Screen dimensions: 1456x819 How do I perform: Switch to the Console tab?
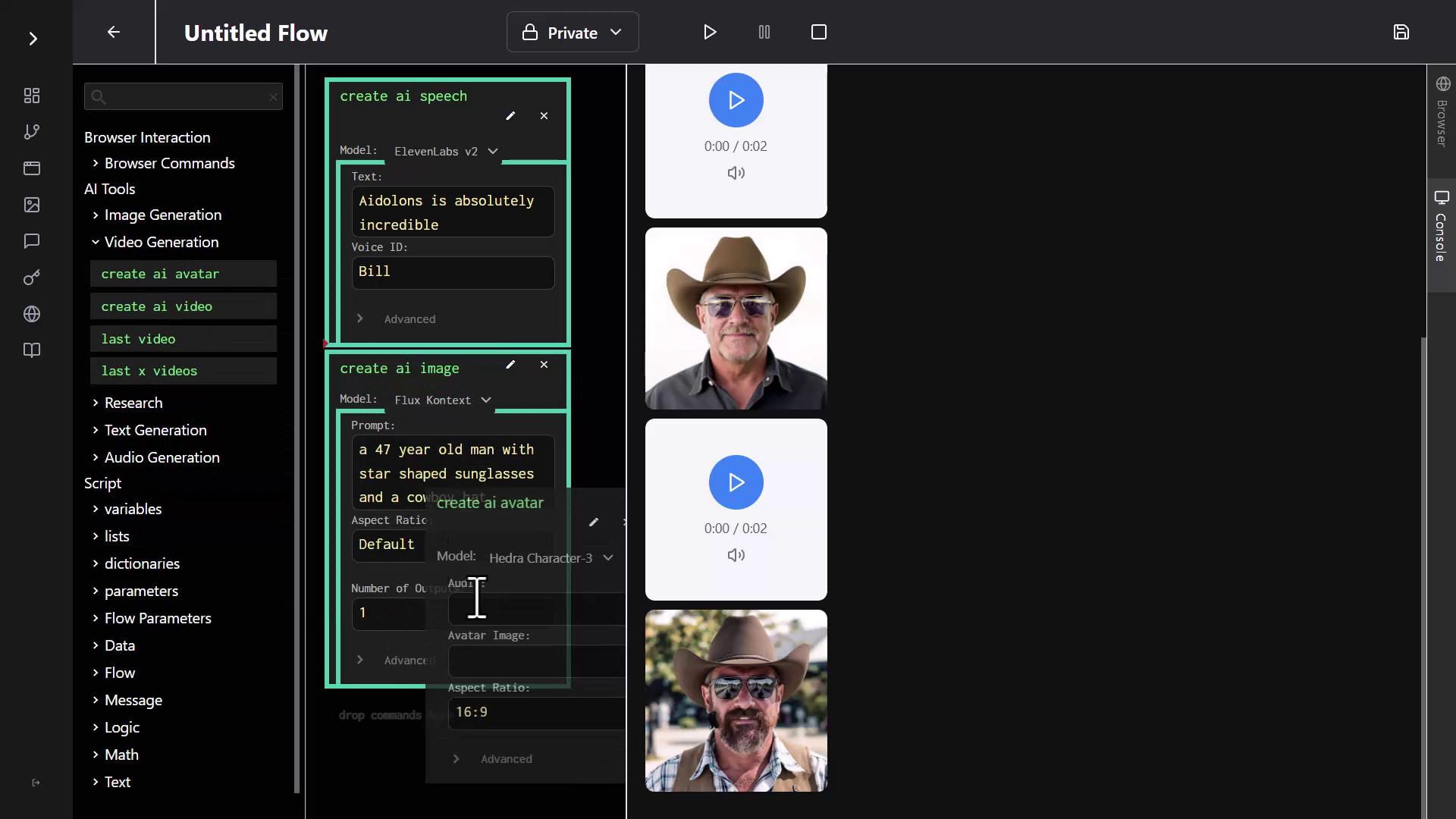click(1442, 227)
